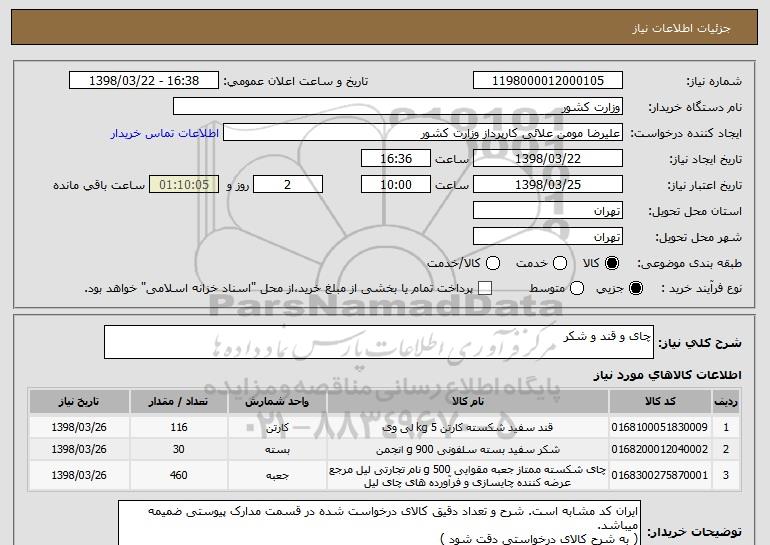Screen dimensions: 770x545
Task: Click the اطلاعات کالاهای مورد نیاز heading
Action: tap(667, 375)
